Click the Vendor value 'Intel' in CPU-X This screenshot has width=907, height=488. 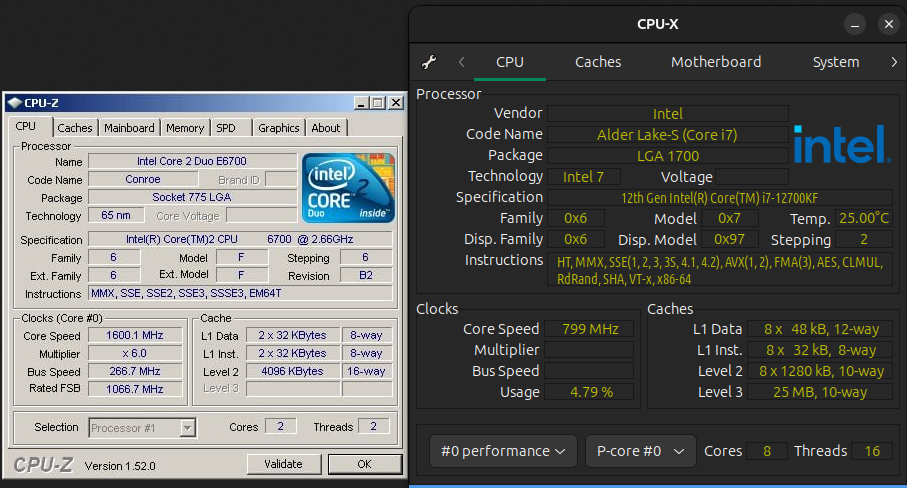click(668, 114)
